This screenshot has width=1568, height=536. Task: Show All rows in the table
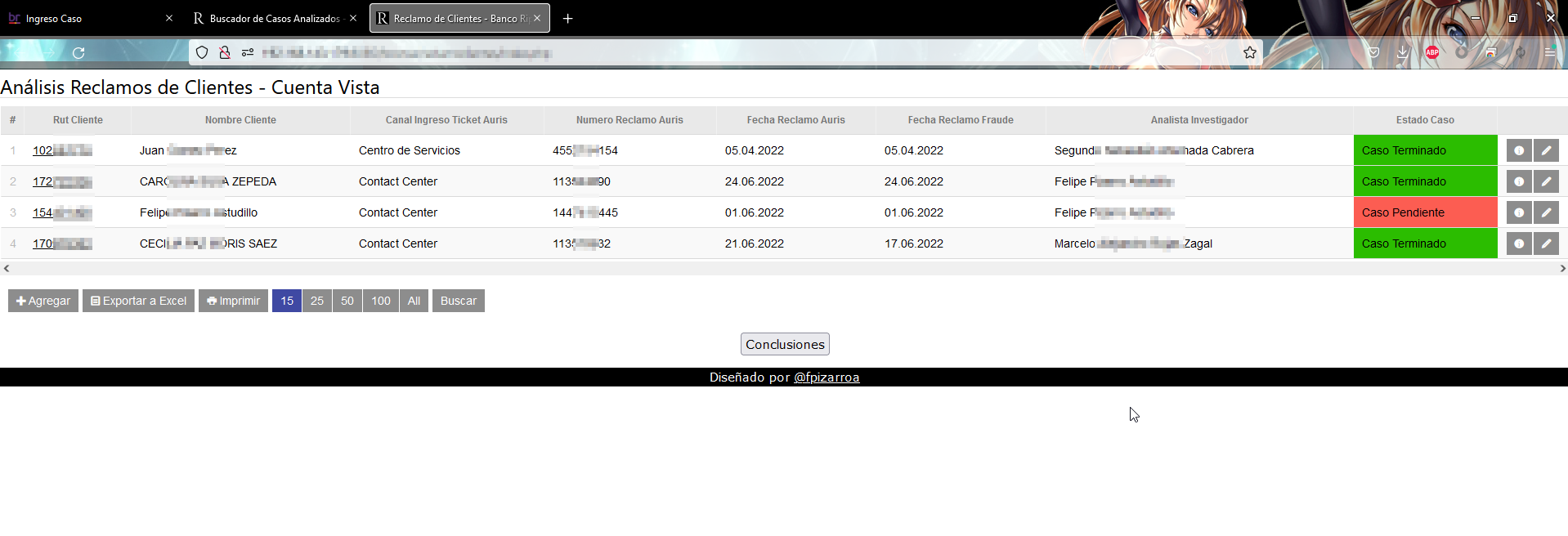[414, 301]
